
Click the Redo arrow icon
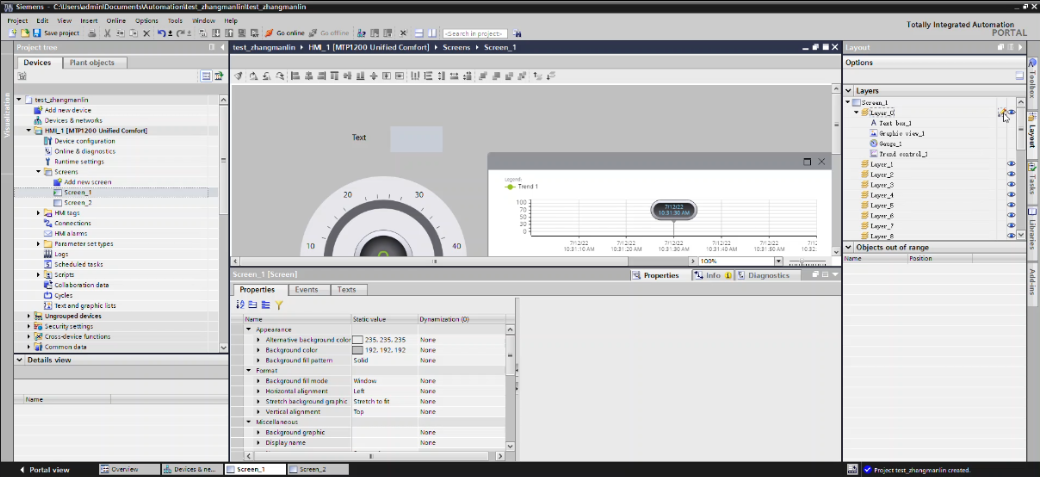(181, 33)
